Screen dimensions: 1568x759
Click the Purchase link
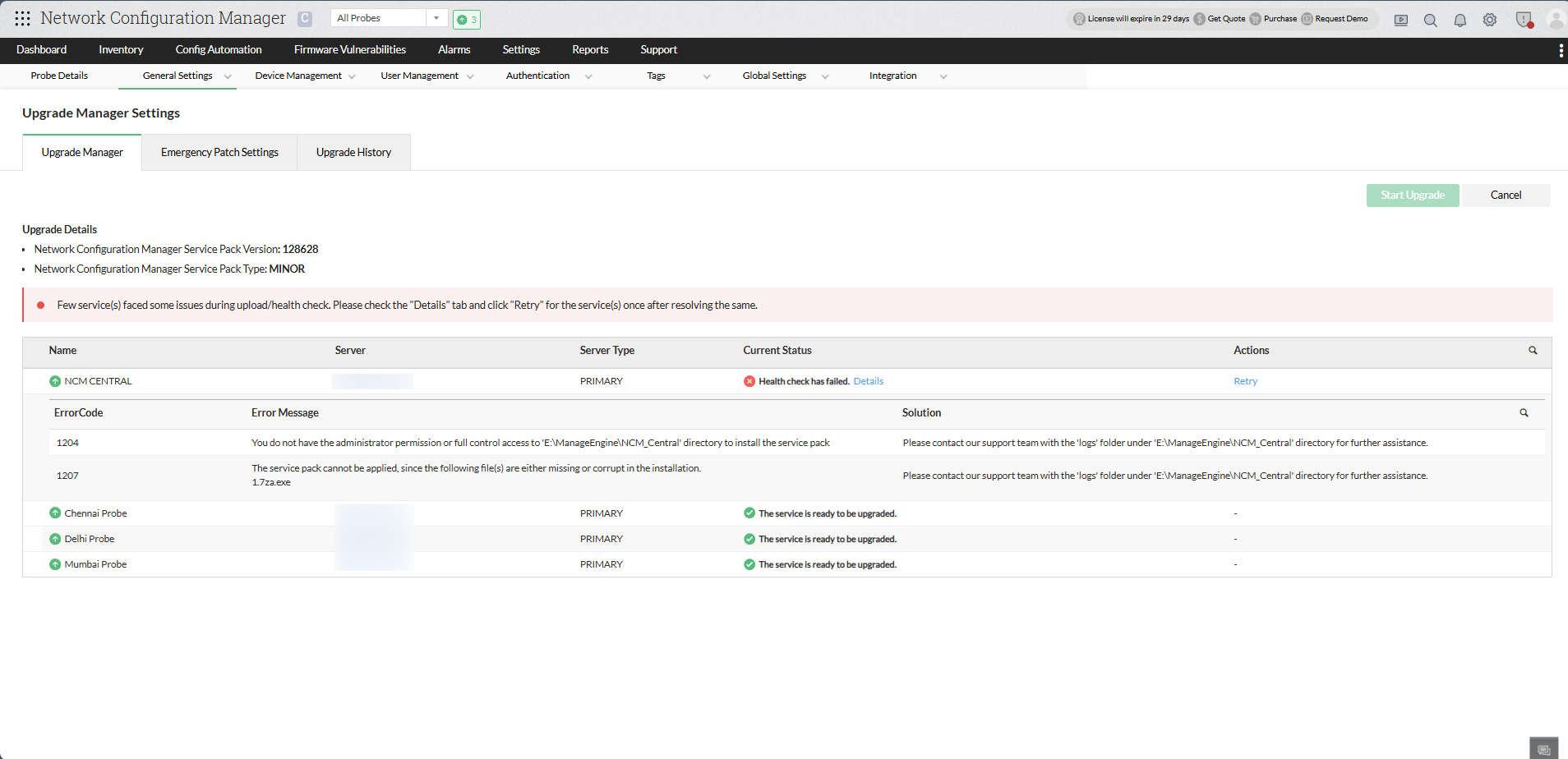(1280, 19)
